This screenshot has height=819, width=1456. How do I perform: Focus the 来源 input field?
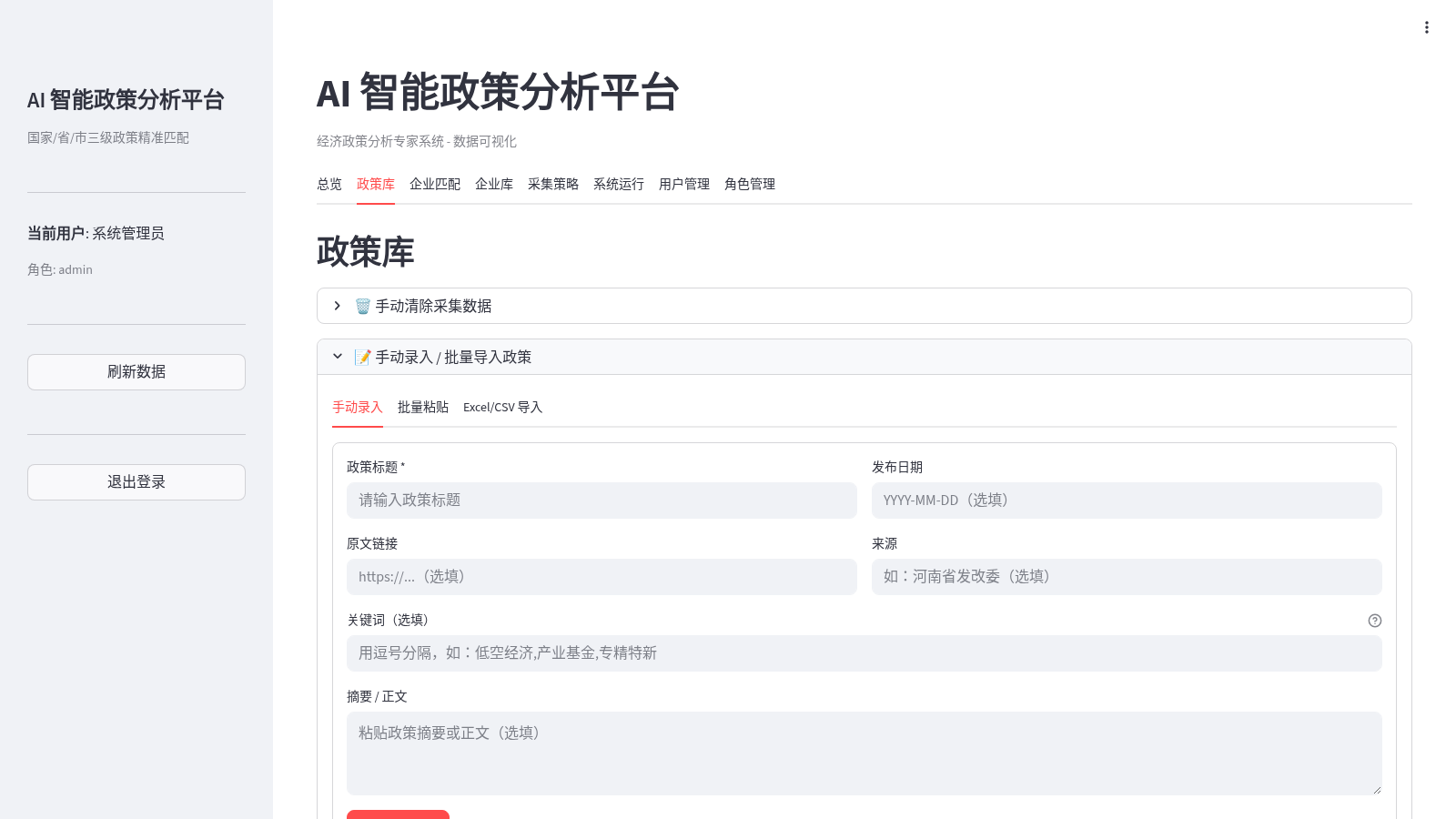tap(1127, 577)
